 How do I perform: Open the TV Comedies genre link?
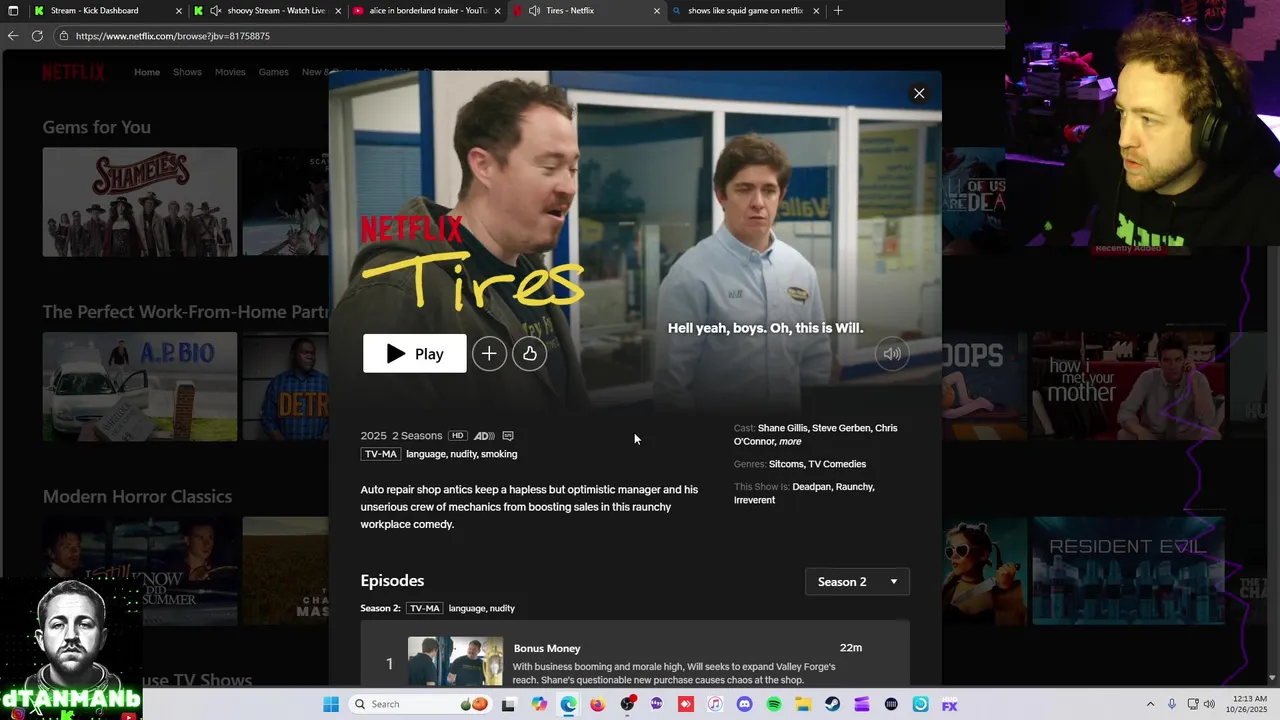coord(837,464)
